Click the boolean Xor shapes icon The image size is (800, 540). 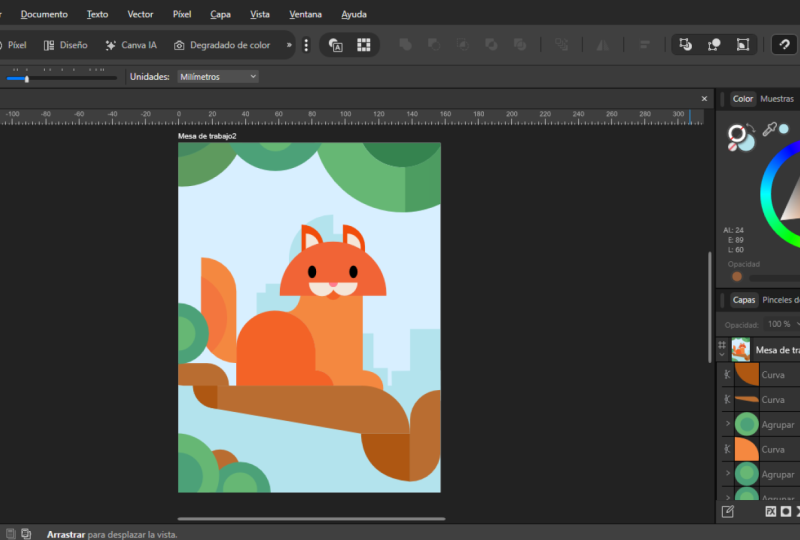[491, 45]
